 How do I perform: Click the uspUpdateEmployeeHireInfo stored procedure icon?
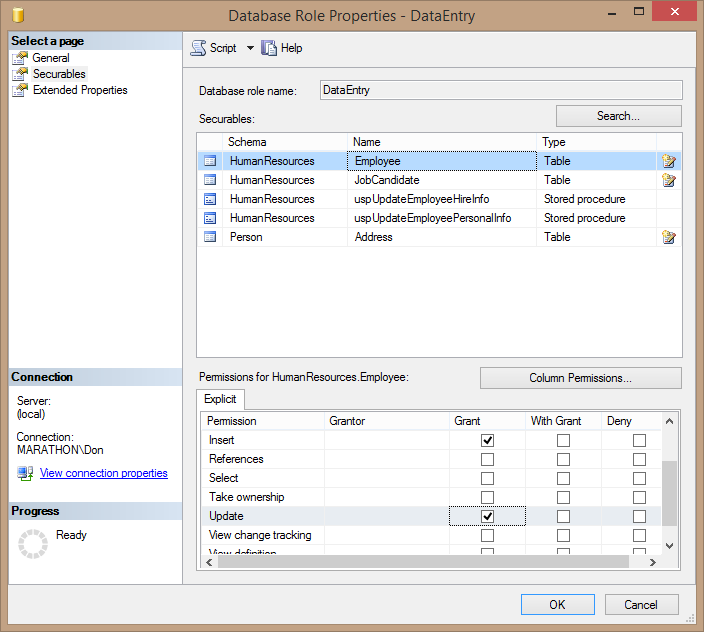pyautogui.click(x=210, y=199)
